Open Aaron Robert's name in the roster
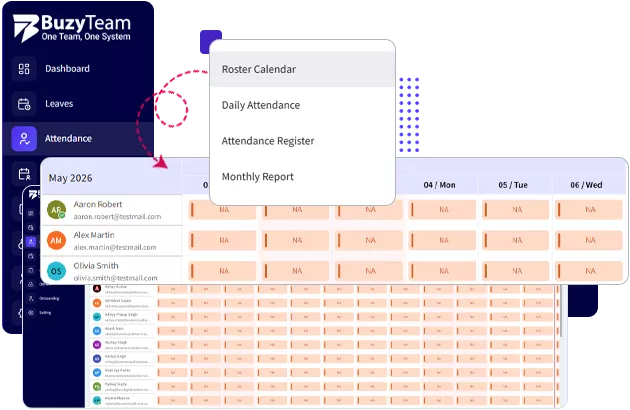This screenshot has height=410, width=630. 98,204
